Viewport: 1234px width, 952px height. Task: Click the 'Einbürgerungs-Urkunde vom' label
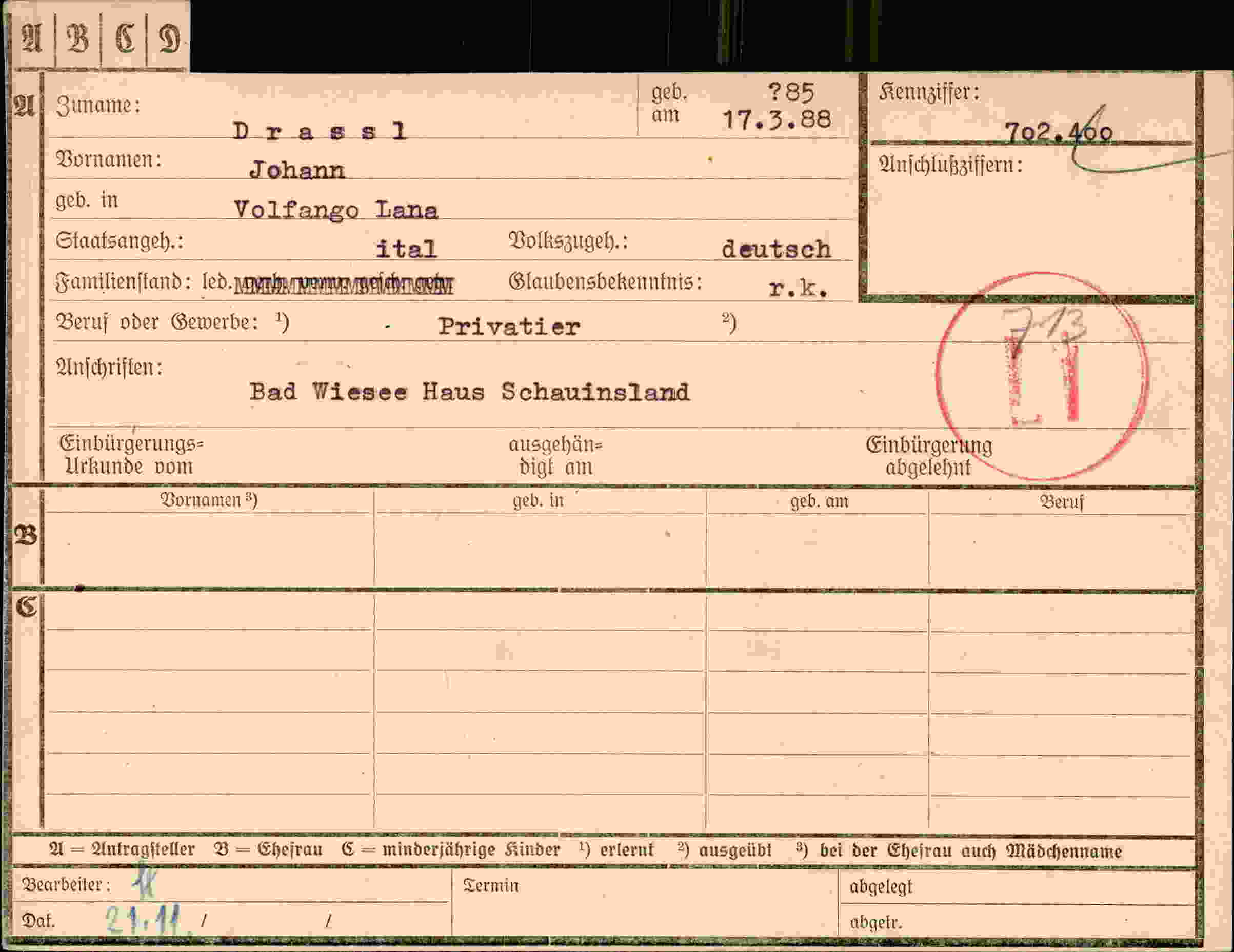point(131,455)
